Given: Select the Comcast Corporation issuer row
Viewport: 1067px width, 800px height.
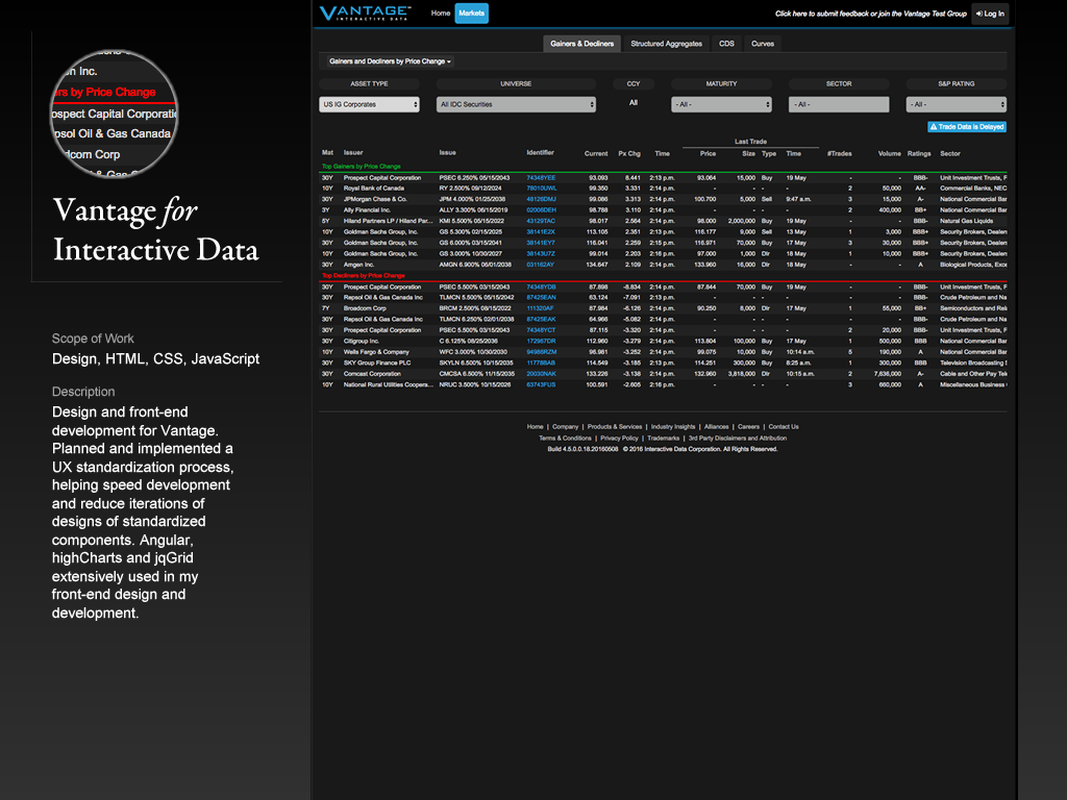Looking at the screenshot, I should [x=663, y=373].
